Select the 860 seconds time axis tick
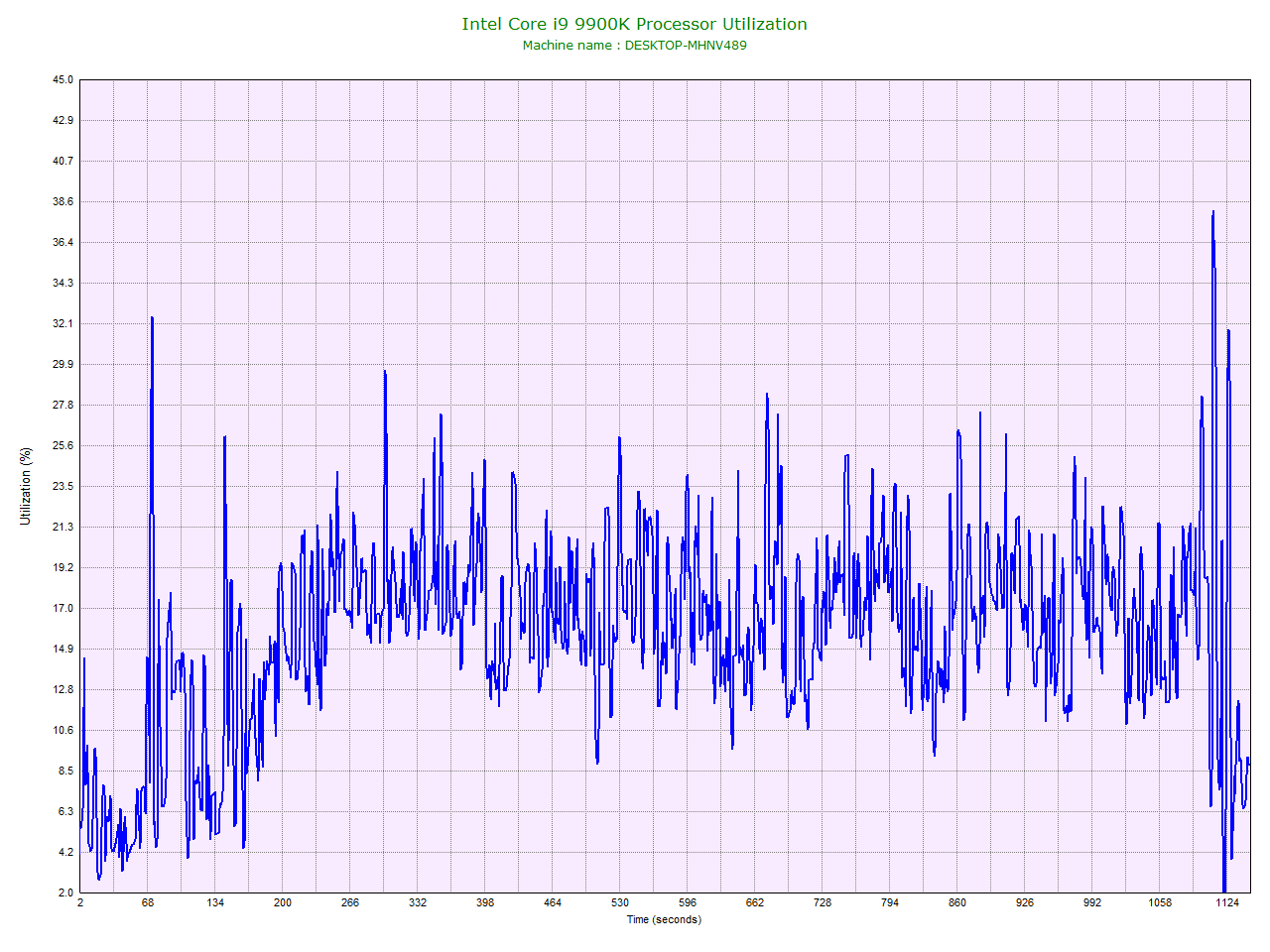The image size is (1270, 952). (957, 902)
